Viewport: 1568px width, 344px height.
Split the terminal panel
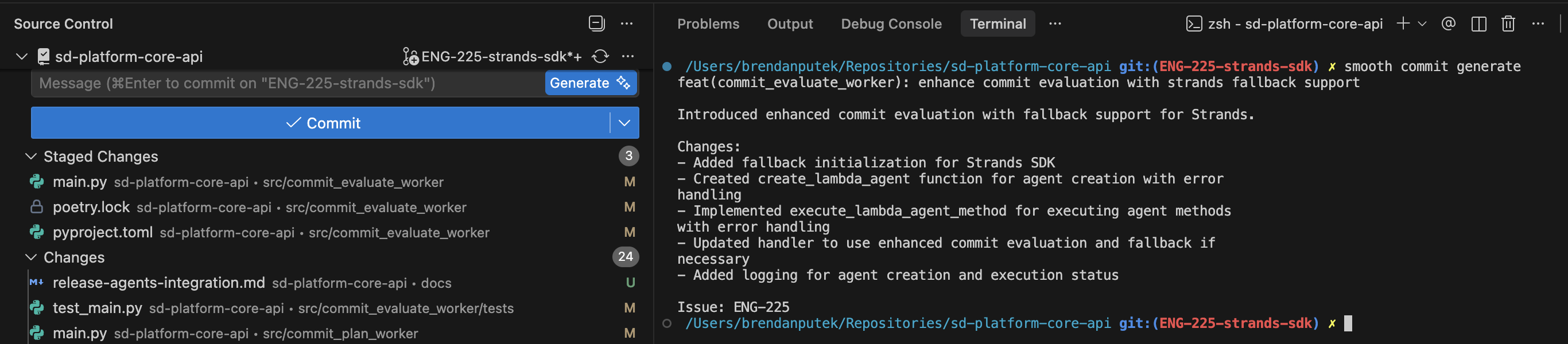tap(1478, 24)
